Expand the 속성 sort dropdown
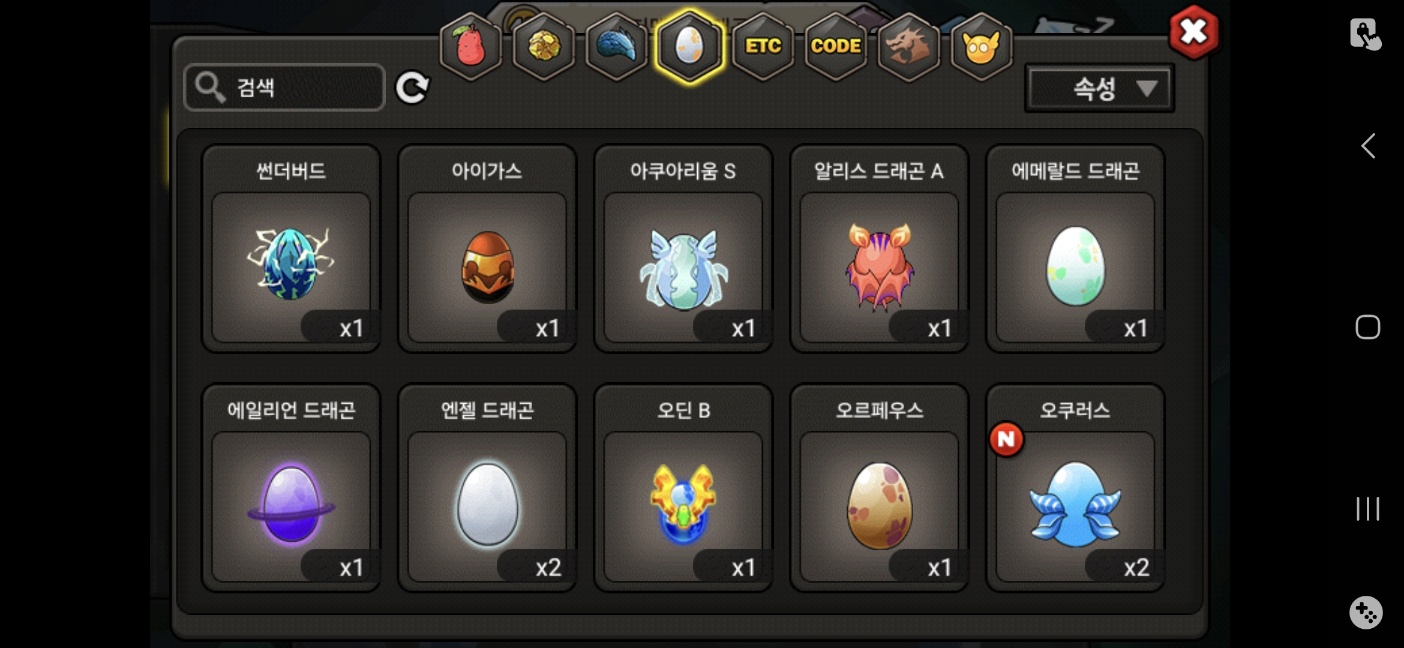Viewport: 1404px width, 648px height. (x=1100, y=89)
